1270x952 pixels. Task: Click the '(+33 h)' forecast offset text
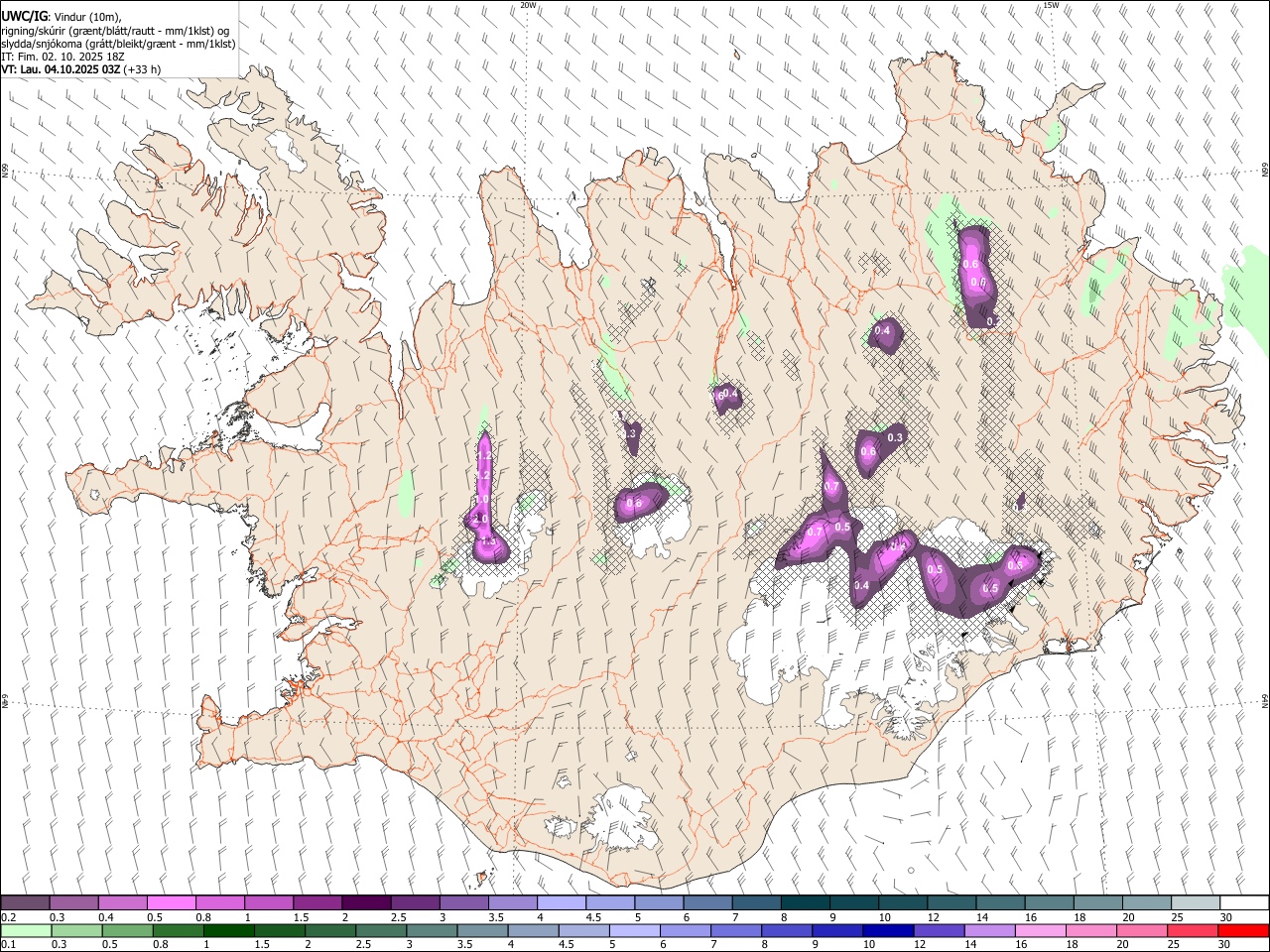coord(143,69)
